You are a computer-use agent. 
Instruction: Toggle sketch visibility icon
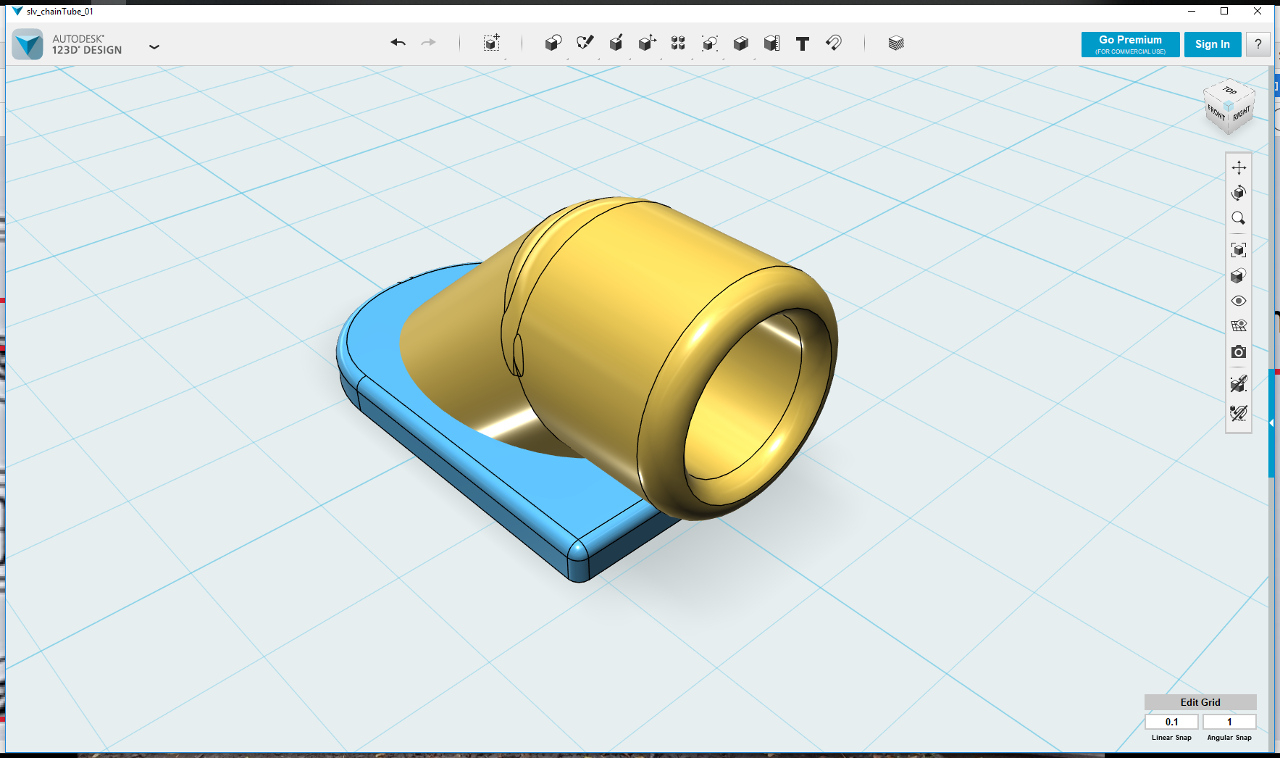1239,384
